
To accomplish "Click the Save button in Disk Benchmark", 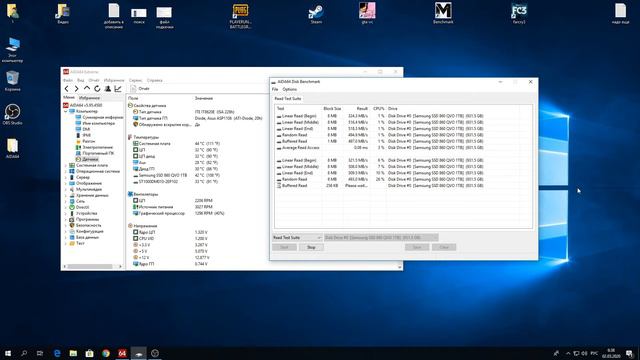I will 417,247.
